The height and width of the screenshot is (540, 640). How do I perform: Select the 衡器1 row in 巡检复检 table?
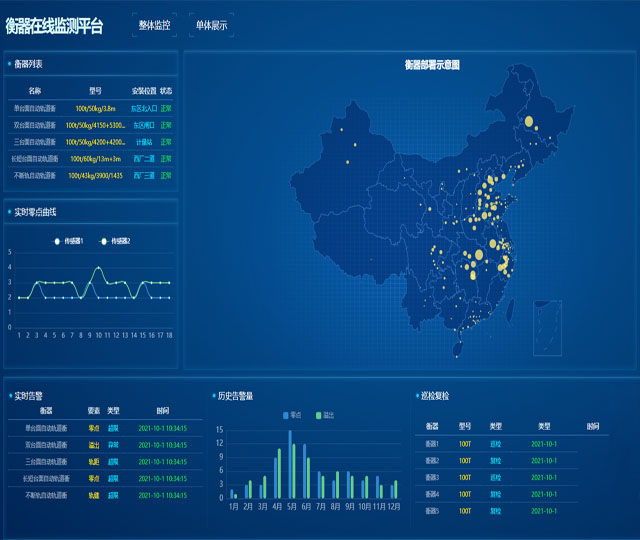432,444
